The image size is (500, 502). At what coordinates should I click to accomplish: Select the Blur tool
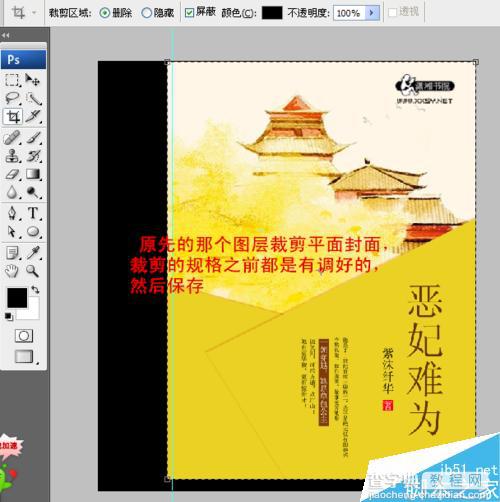(12, 192)
